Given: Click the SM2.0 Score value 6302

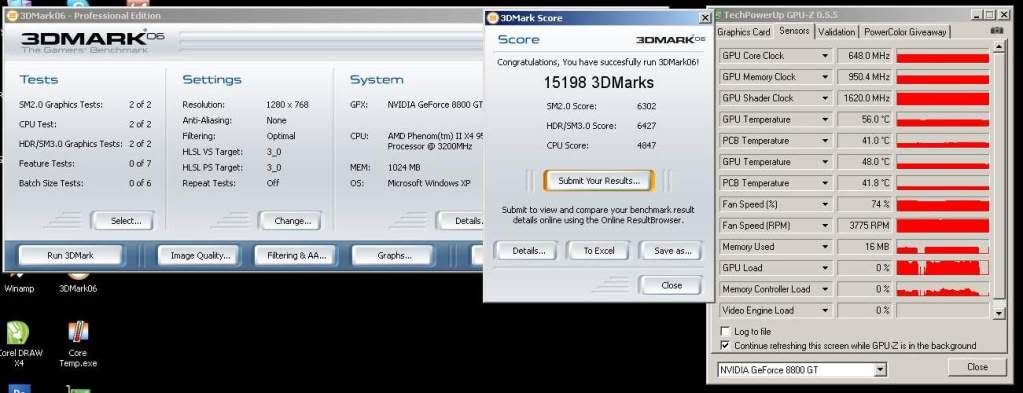Looking at the screenshot, I should pyautogui.click(x=646, y=106).
